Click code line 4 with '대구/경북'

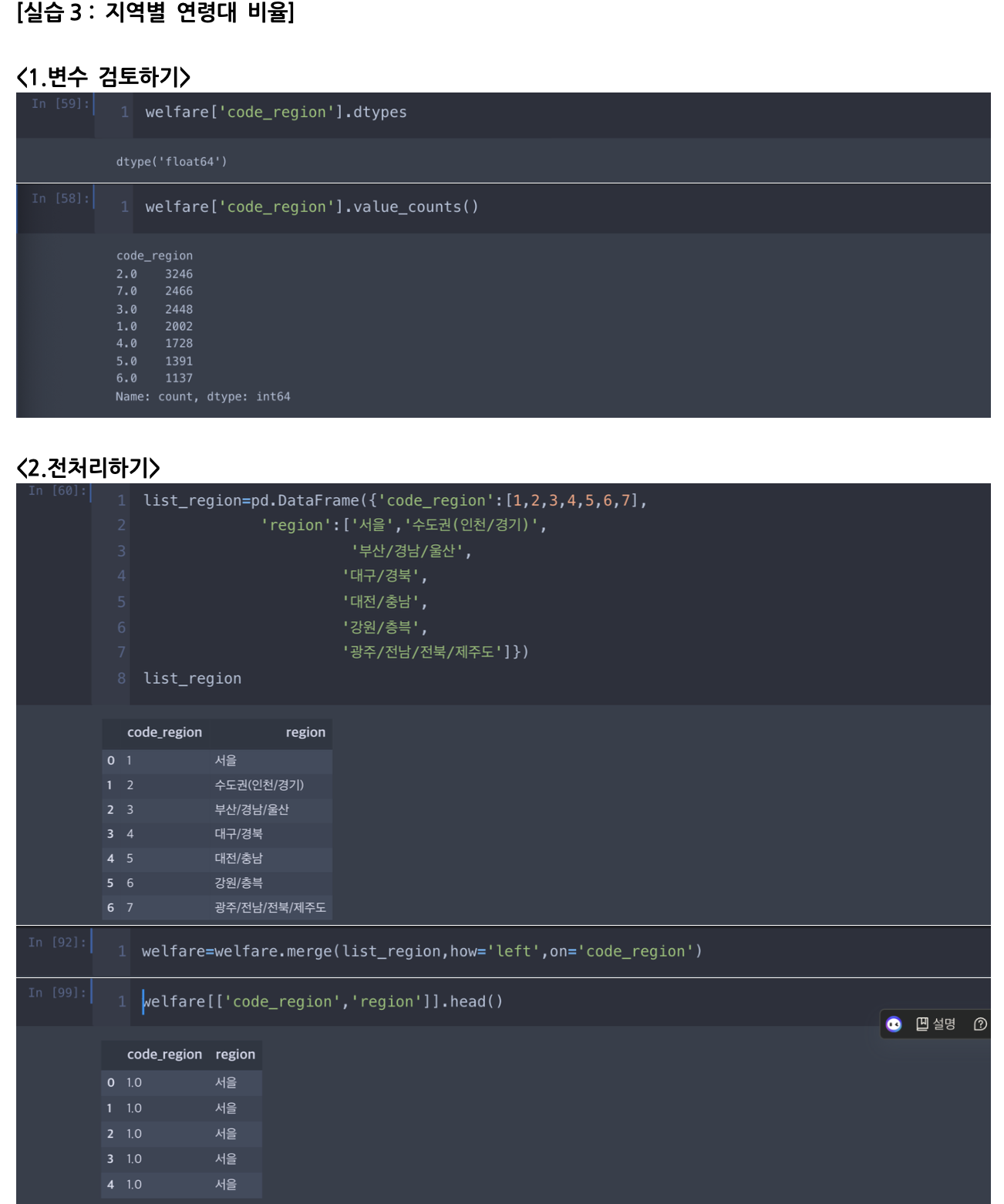click(x=384, y=576)
